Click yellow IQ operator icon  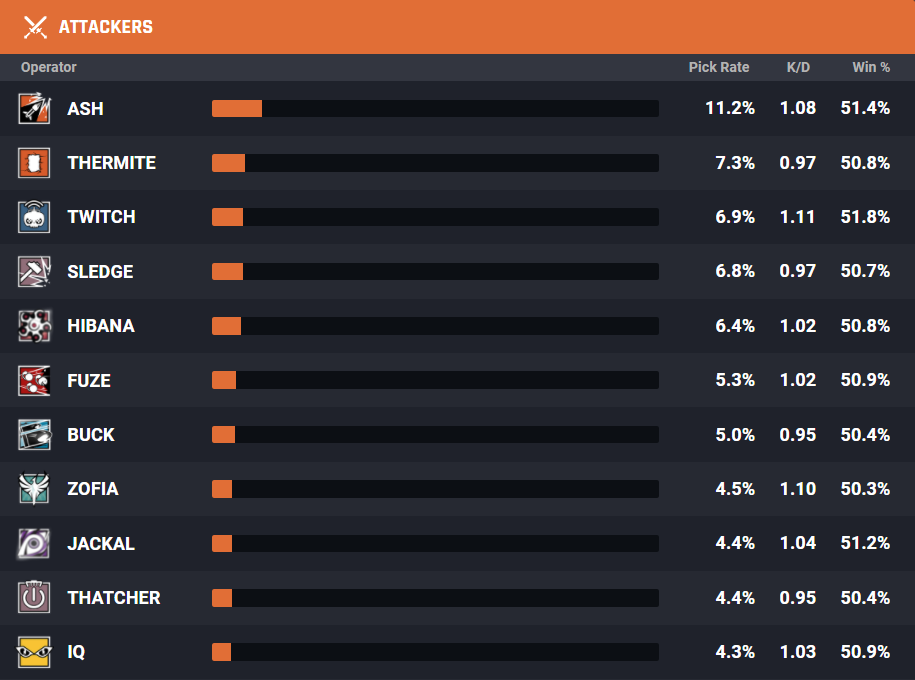click(x=34, y=652)
